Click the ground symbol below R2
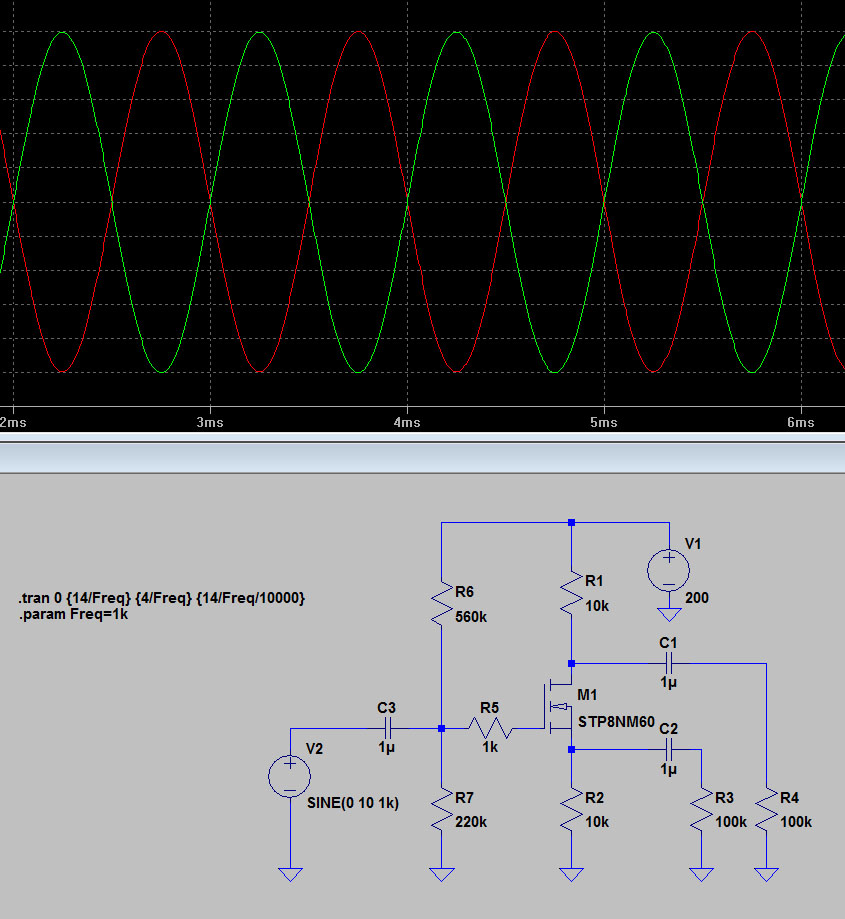This screenshot has height=919, width=845. pyautogui.click(x=571, y=874)
